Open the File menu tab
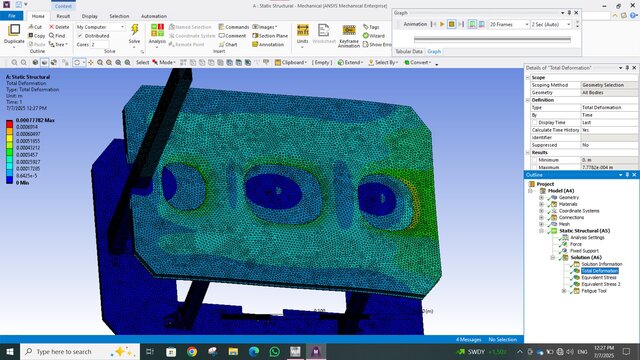This screenshot has height=360, width=640. point(12,16)
